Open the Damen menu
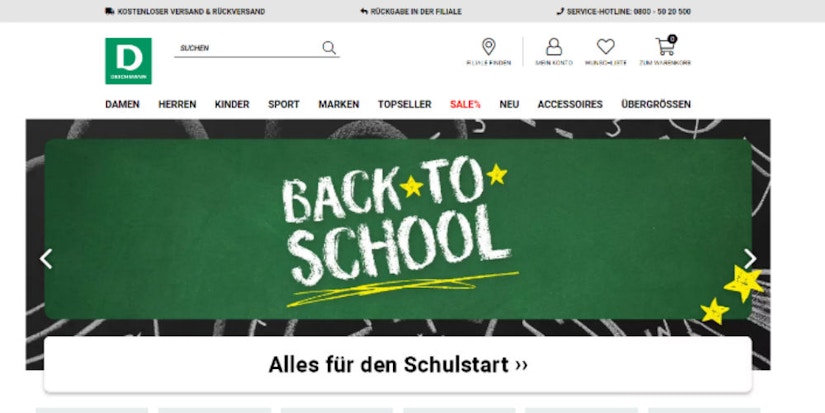 click(x=122, y=104)
